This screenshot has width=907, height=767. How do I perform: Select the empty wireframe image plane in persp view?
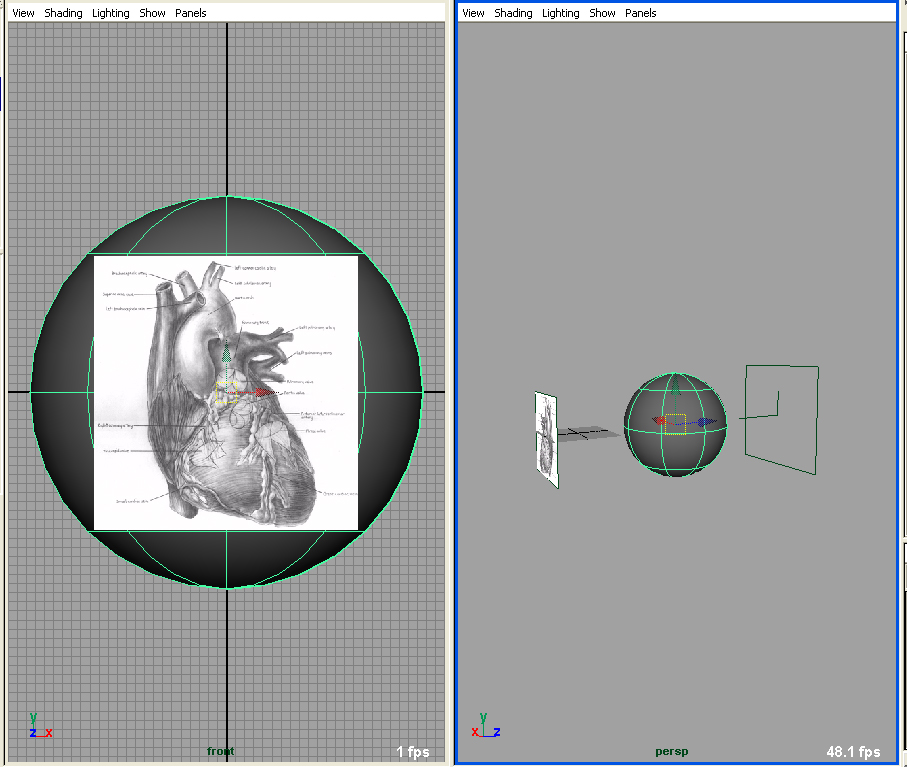pyautogui.click(x=781, y=419)
